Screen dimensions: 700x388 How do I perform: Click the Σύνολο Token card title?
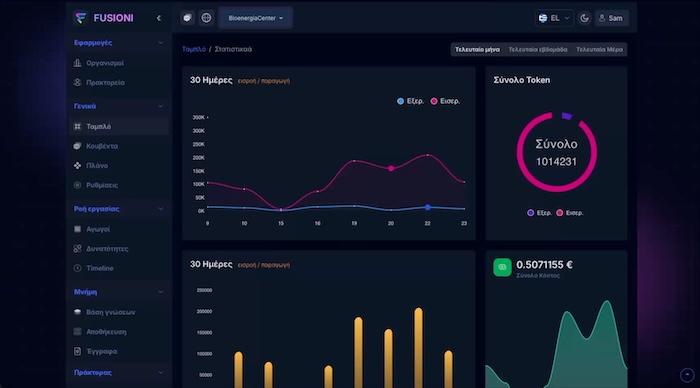pyautogui.click(x=521, y=80)
